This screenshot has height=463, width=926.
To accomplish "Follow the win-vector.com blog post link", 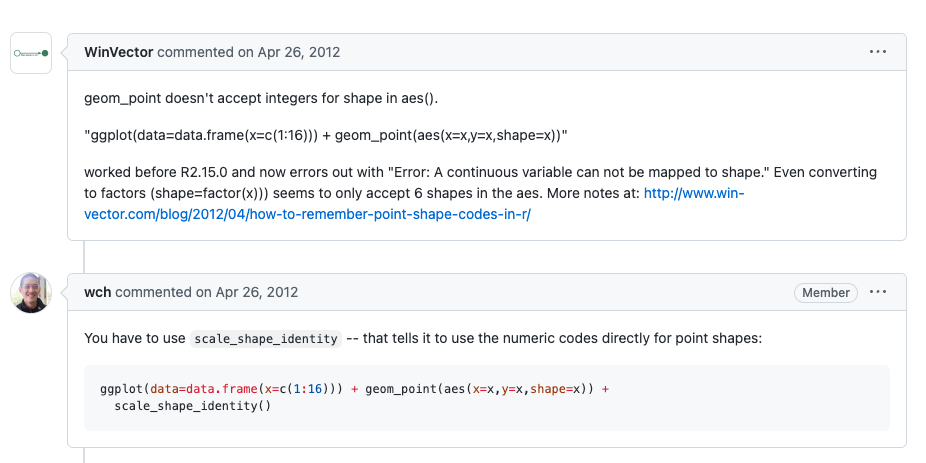I will 413,204.
